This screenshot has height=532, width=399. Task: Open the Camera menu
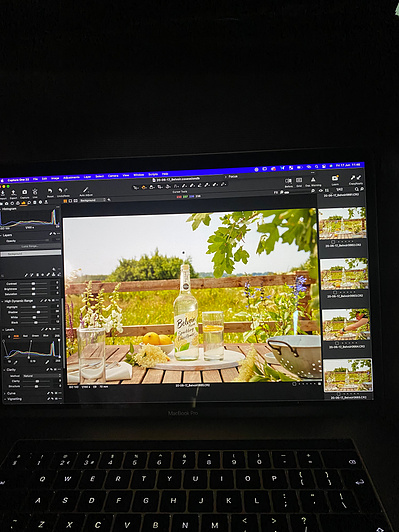tap(113, 176)
